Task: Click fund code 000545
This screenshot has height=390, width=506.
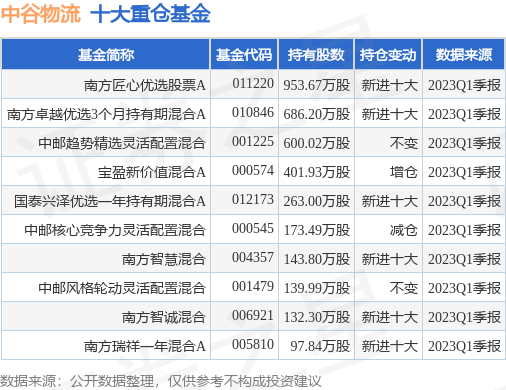Action: point(253,228)
